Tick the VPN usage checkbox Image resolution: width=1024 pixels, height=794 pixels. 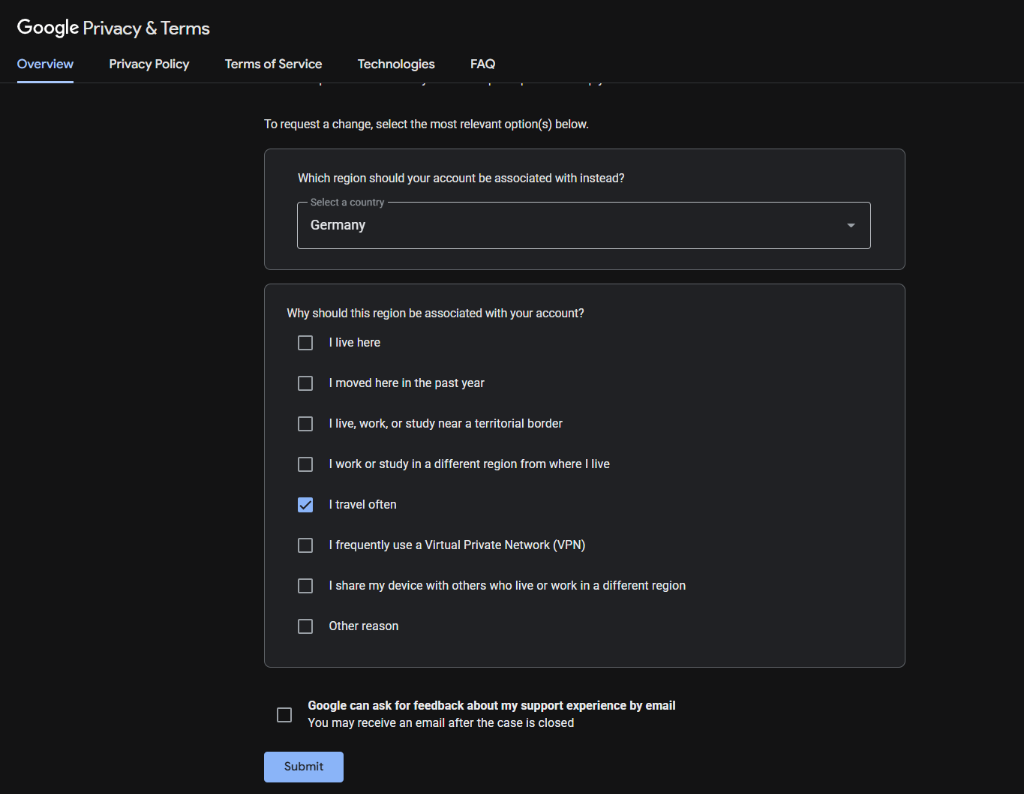pos(305,545)
